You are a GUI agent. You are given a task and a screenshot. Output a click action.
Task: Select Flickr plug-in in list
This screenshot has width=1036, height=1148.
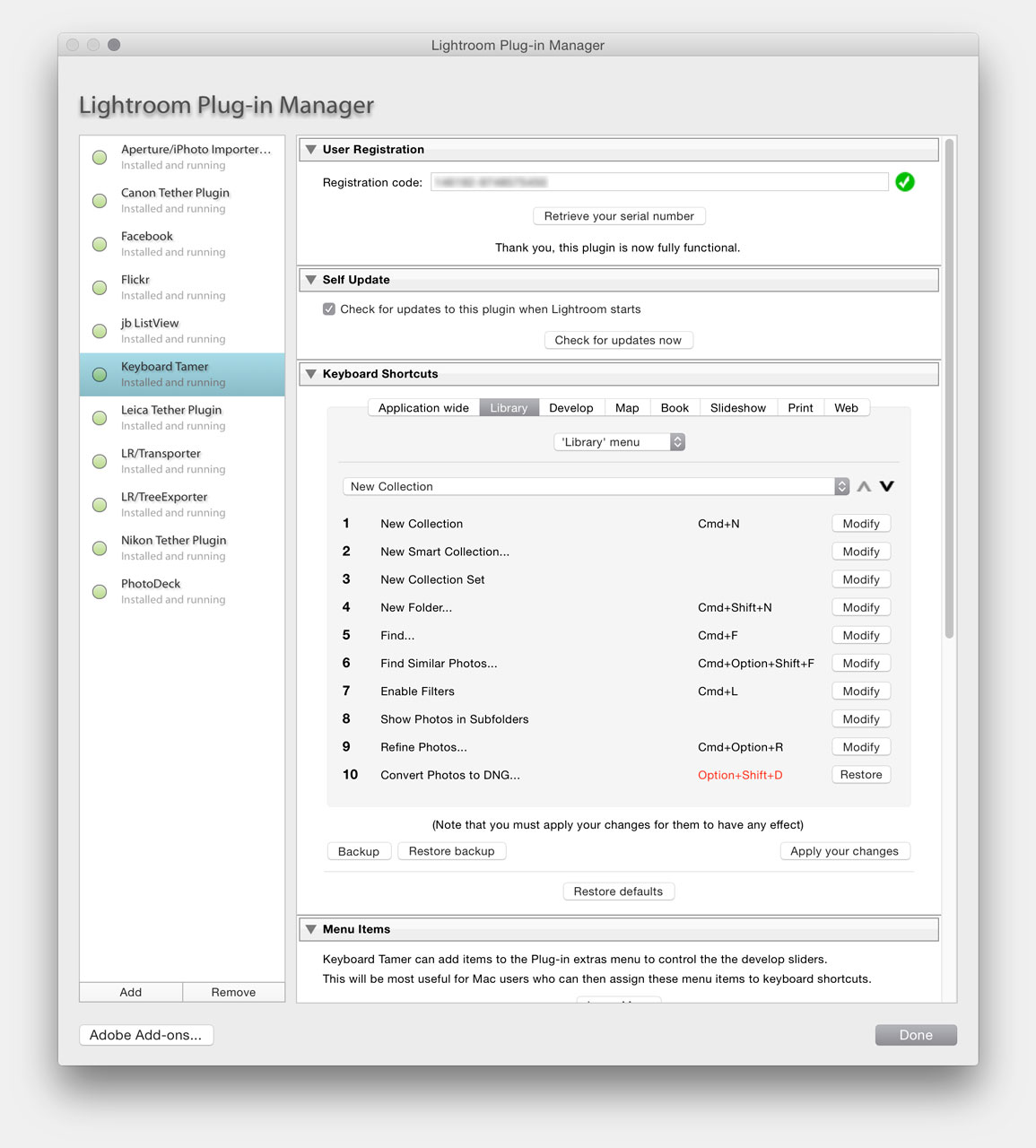182,288
